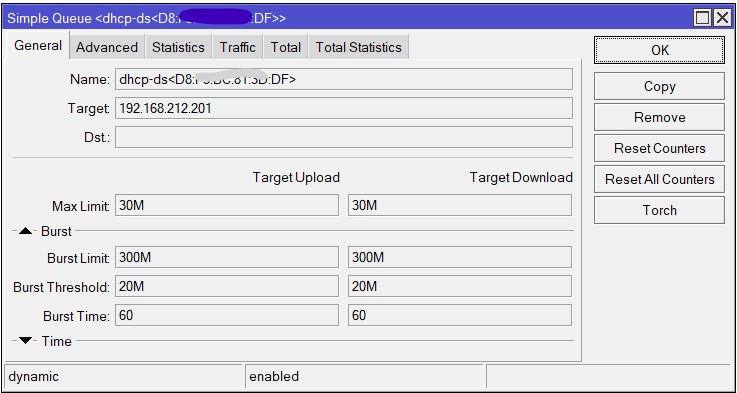Remove this simple queue

pos(659,117)
